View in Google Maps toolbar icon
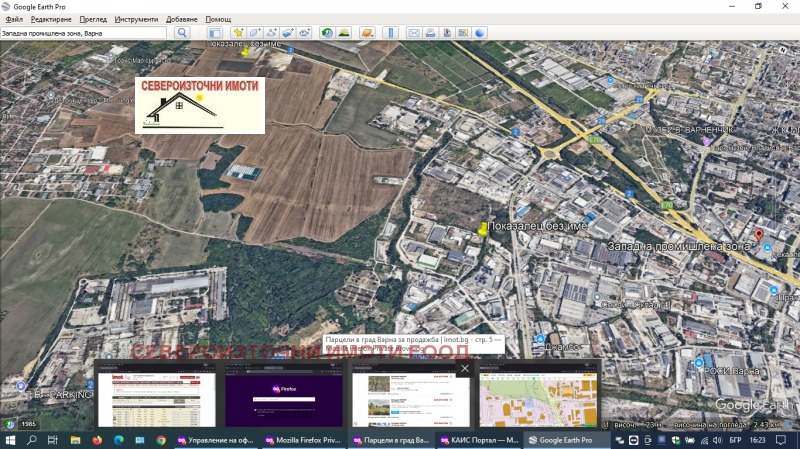The image size is (800, 449). pyautogui.click(x=463, y=33)
